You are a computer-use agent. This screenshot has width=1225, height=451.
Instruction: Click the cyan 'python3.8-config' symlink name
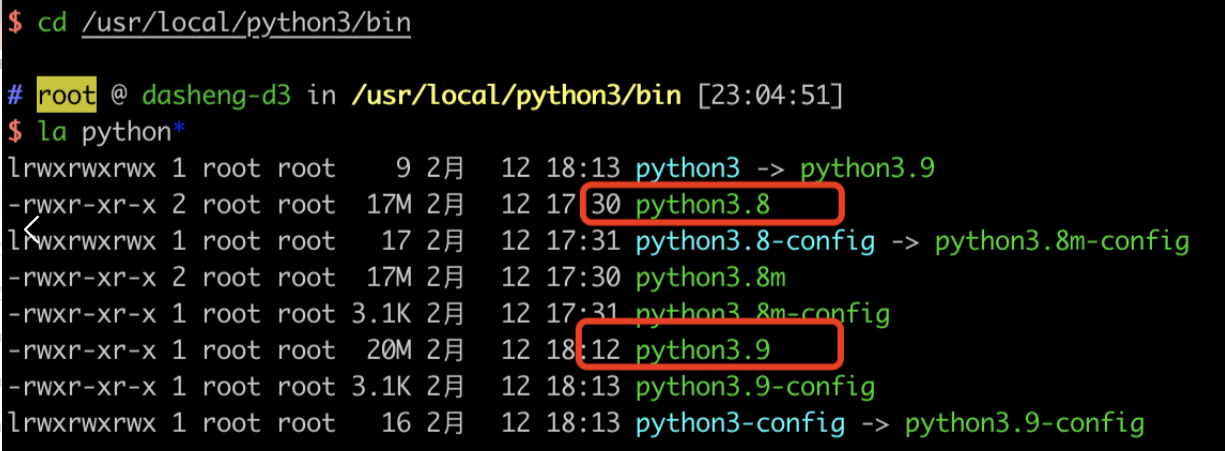point(755,241)
